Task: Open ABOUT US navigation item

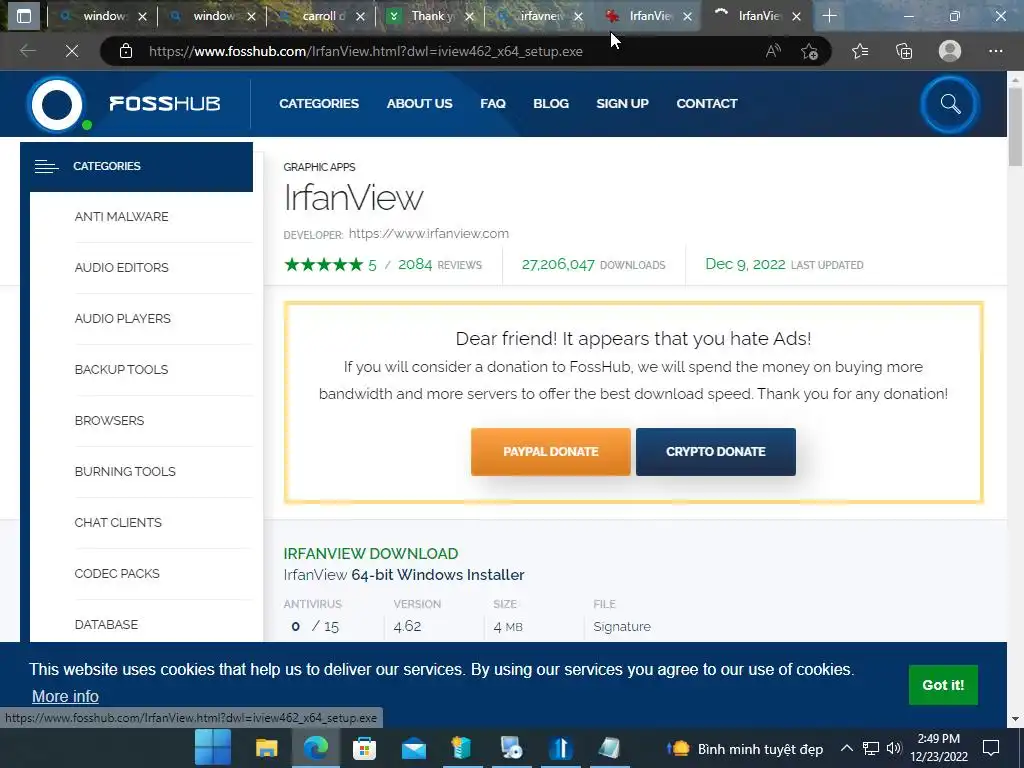Action: click(419, 104)
